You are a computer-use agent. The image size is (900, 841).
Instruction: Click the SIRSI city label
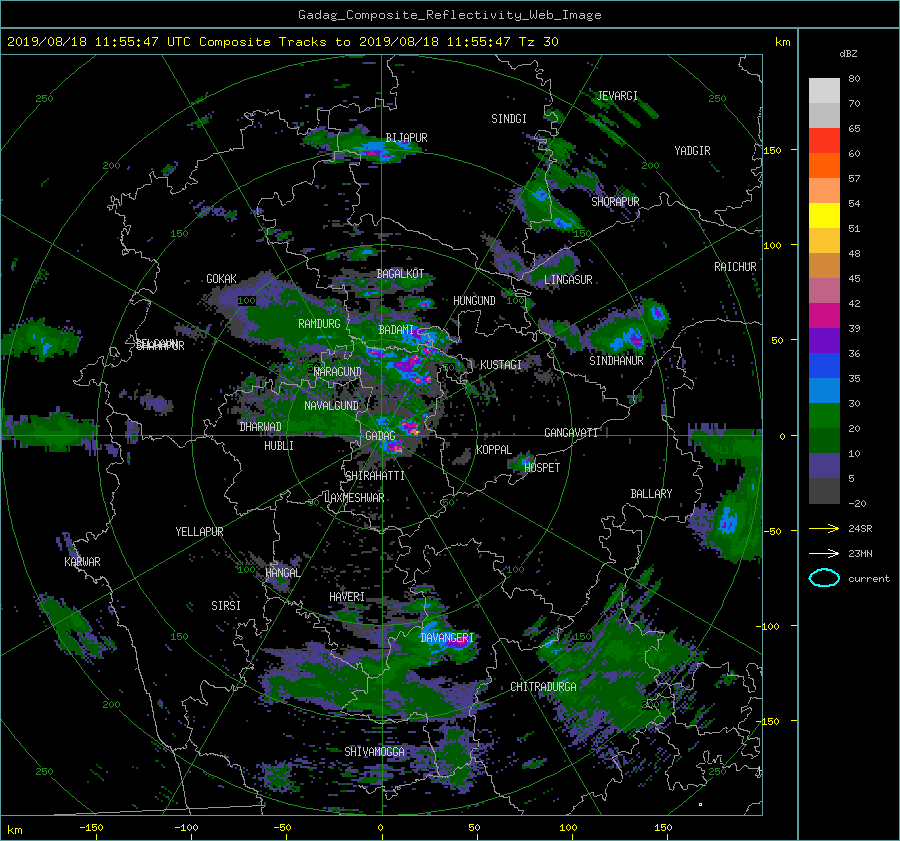click(x=226, y=606)
